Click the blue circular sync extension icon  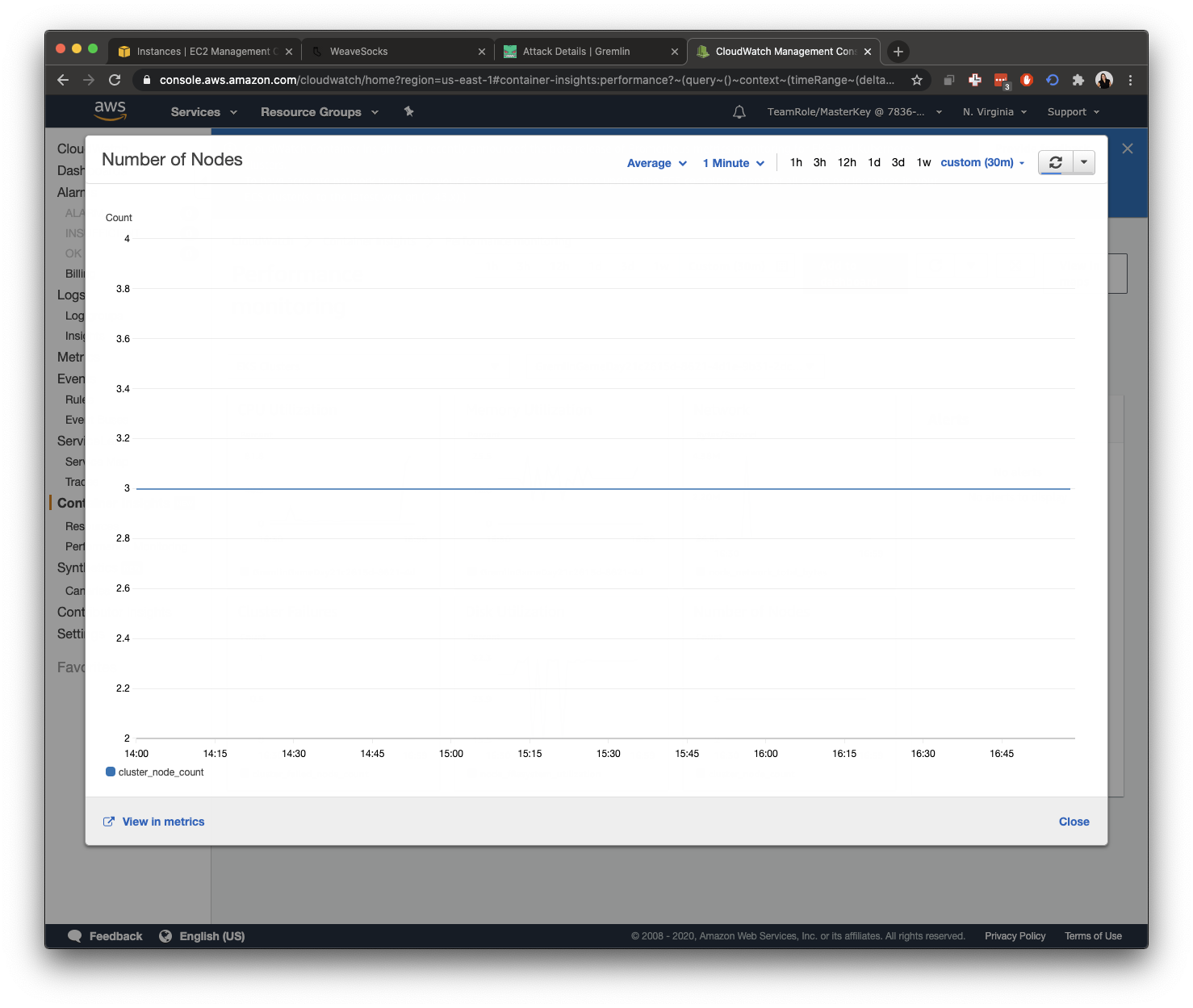pos(1052,80)
